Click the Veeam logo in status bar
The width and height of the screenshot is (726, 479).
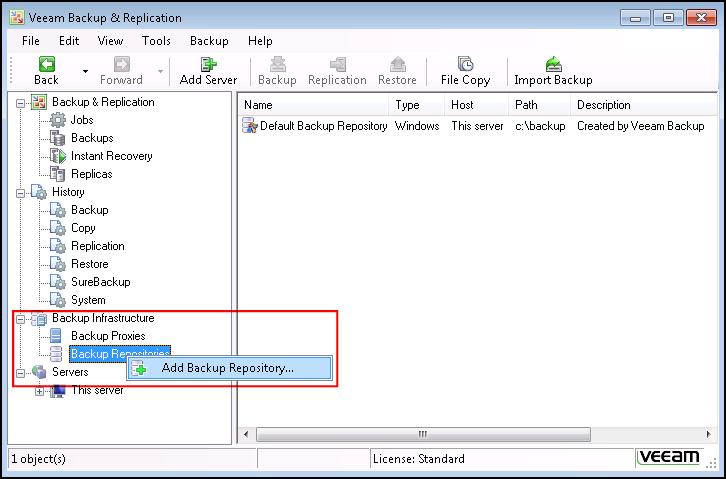click(669, 457)
